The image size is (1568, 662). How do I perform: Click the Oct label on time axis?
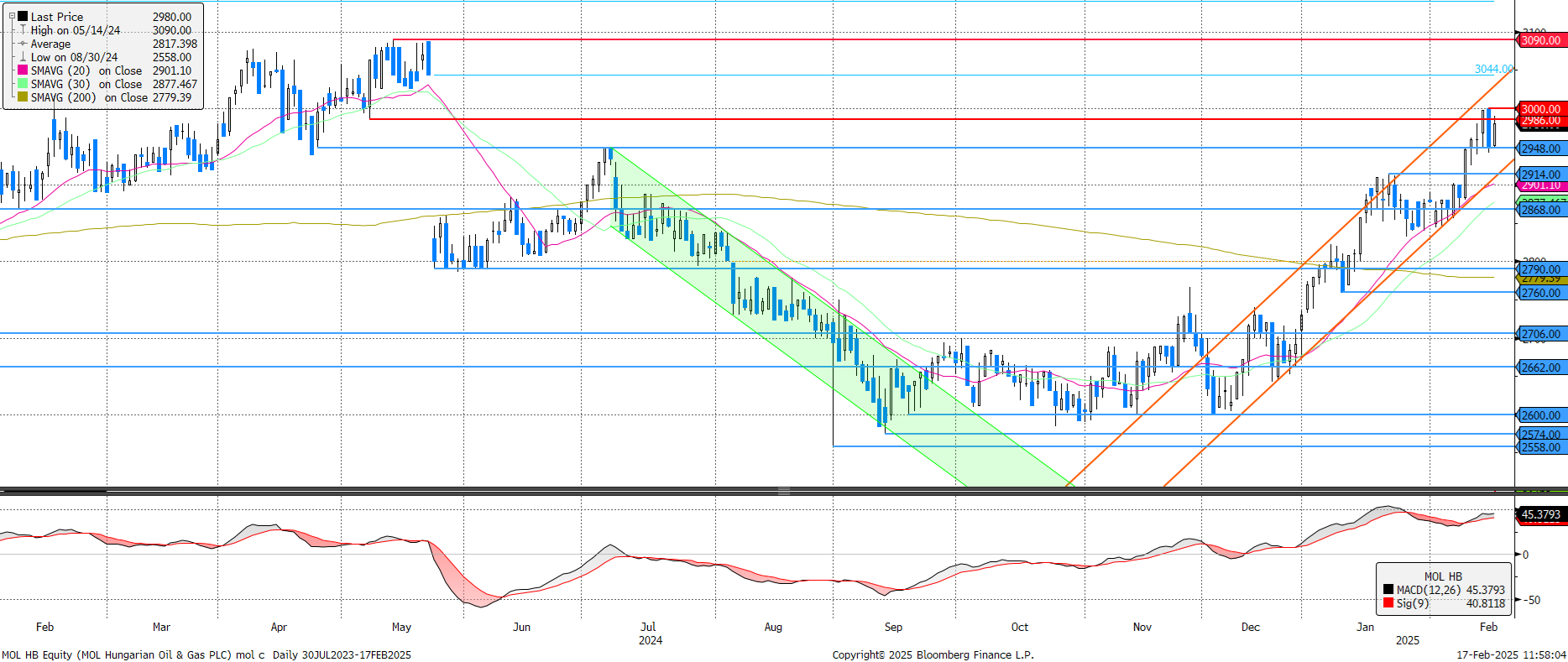point(1019,627)
